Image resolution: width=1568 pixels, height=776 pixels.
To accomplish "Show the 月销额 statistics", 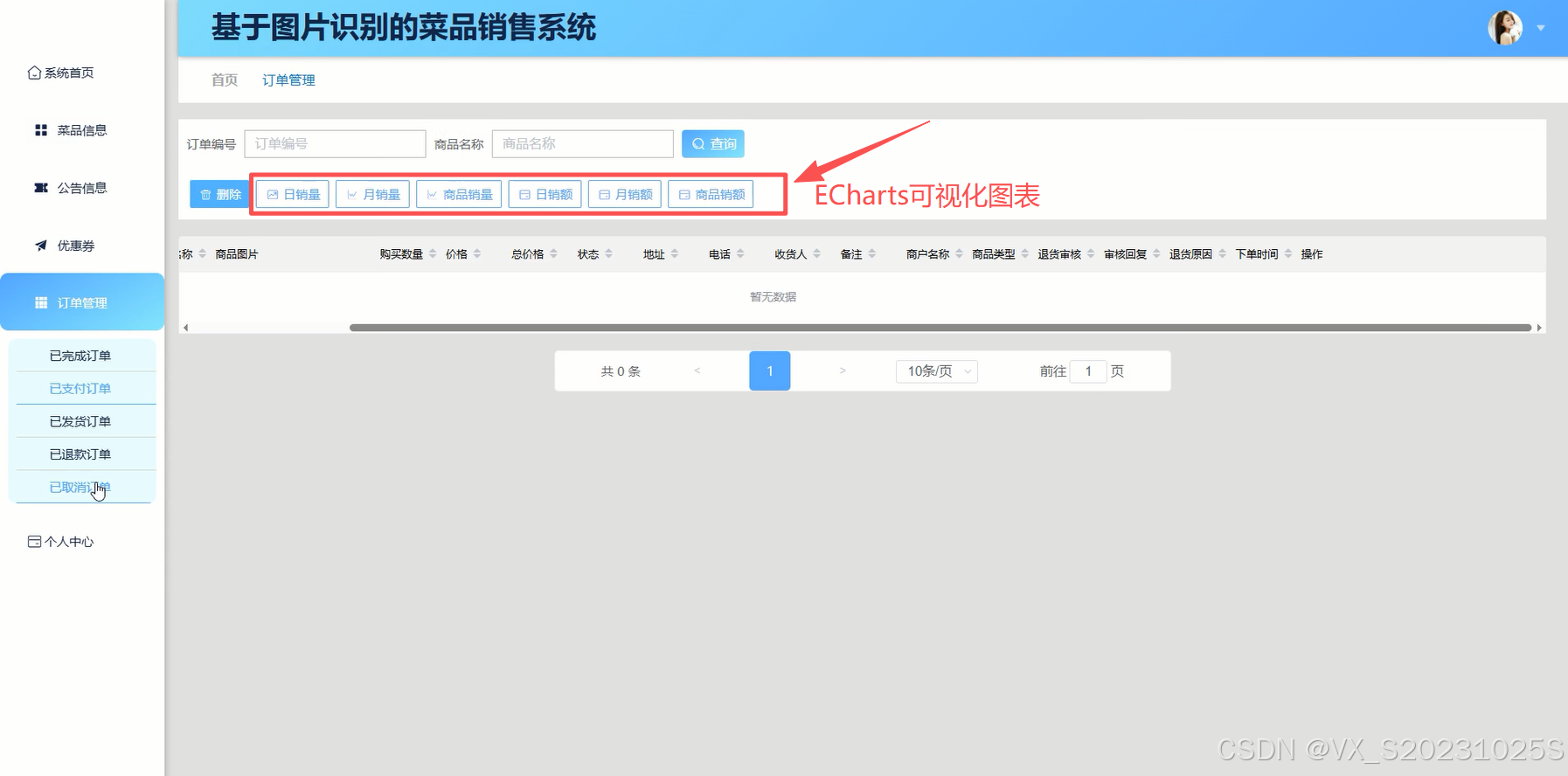I will pos(625,194).
